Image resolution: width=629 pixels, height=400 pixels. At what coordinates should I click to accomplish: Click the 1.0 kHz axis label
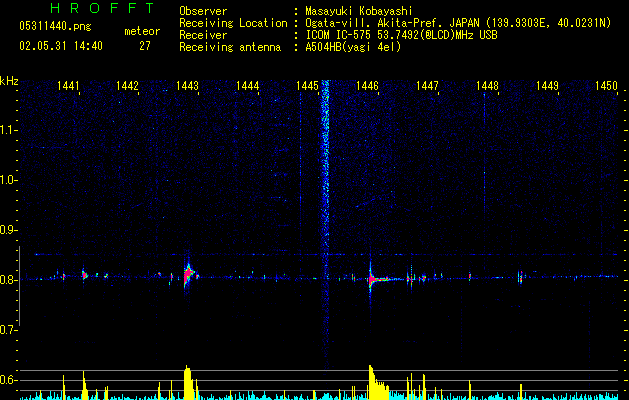(x=8, y=180)
